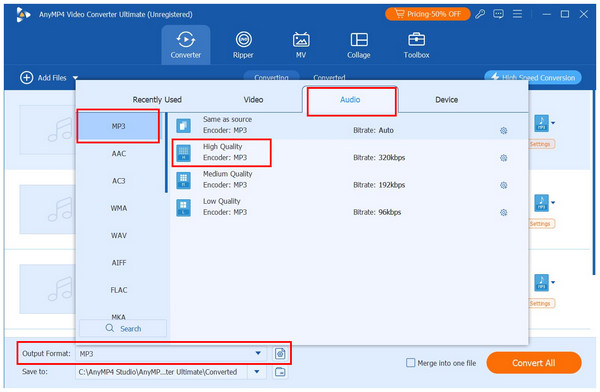600x392 pixels.
Task: Switch to the Recently Used tab
Action: (x=157, y=100)
